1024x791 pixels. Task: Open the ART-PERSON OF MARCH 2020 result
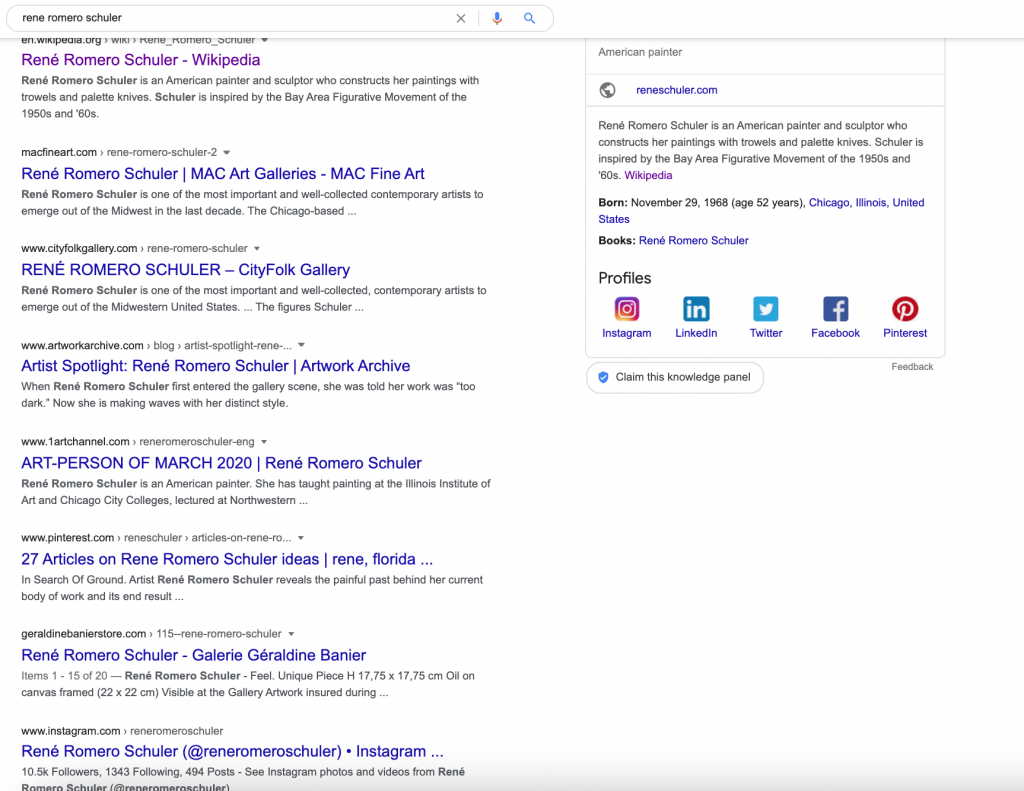(x=221, y=463)
